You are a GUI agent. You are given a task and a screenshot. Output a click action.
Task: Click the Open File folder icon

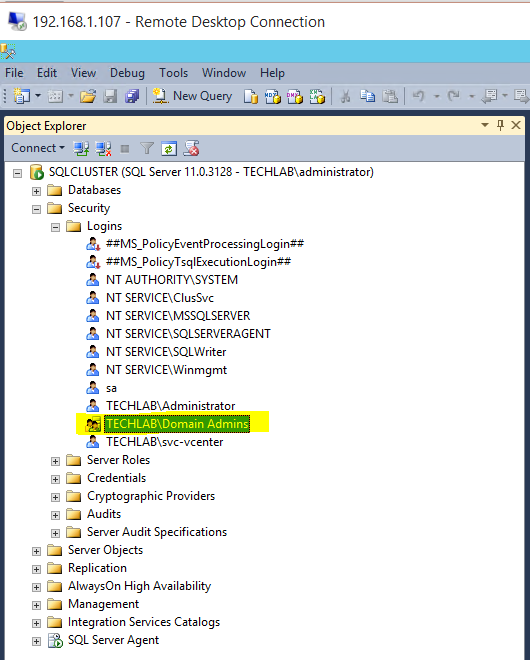88,96
